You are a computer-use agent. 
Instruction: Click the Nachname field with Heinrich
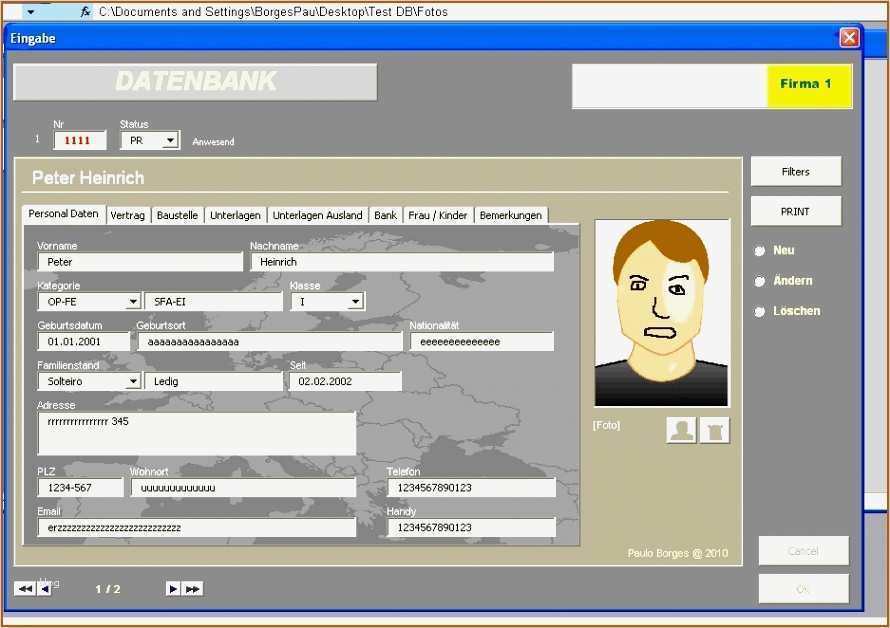402,262
